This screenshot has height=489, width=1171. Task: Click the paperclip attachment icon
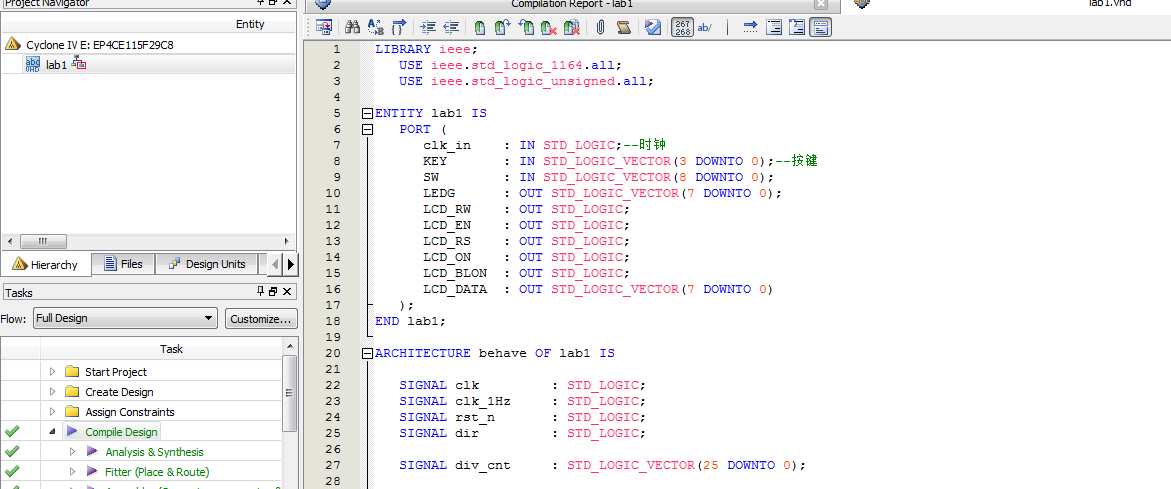[600, 28]
